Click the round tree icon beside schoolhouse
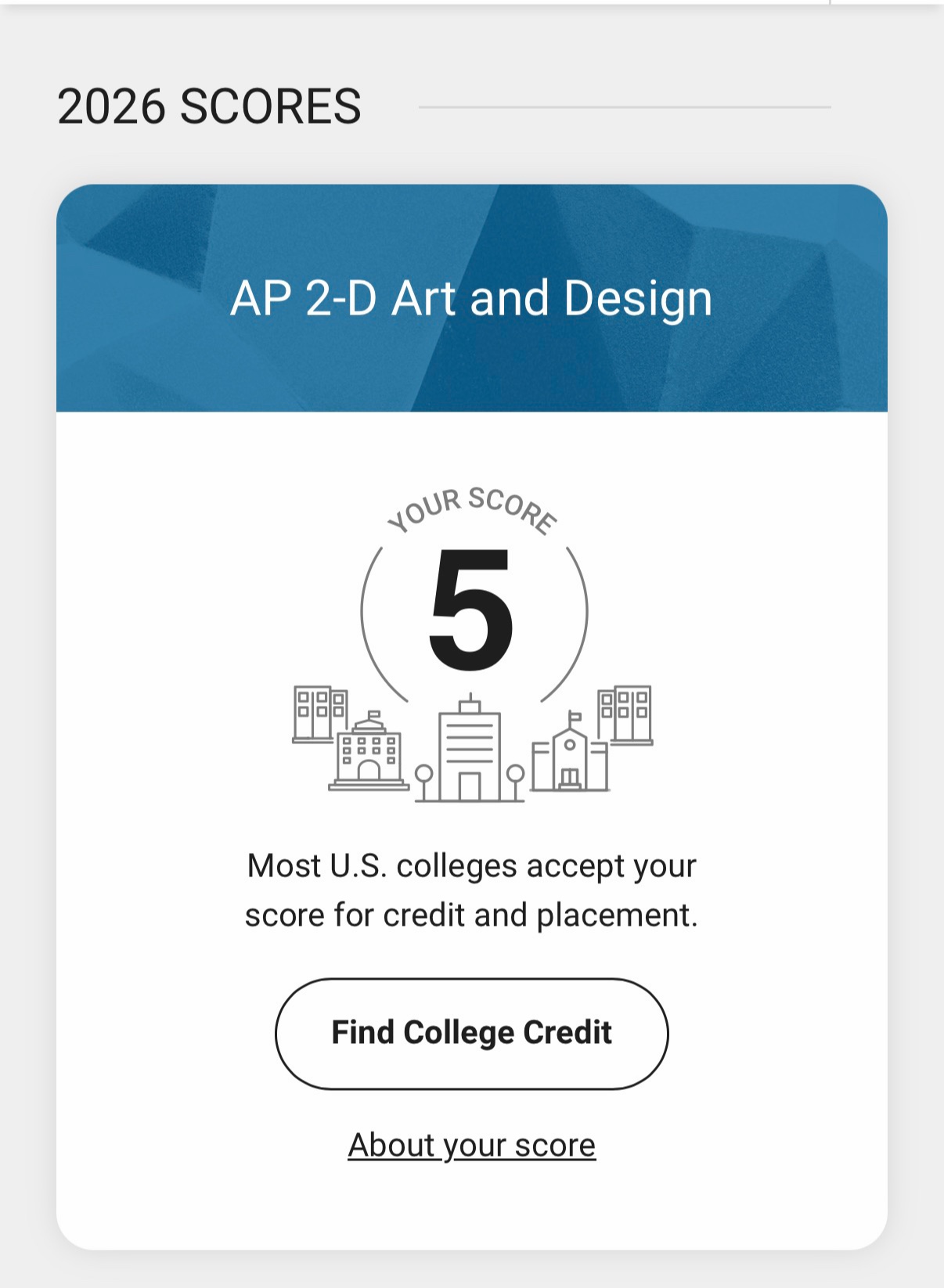The image size is (944, 1288). pyautogui.click(x=515, y=783)
